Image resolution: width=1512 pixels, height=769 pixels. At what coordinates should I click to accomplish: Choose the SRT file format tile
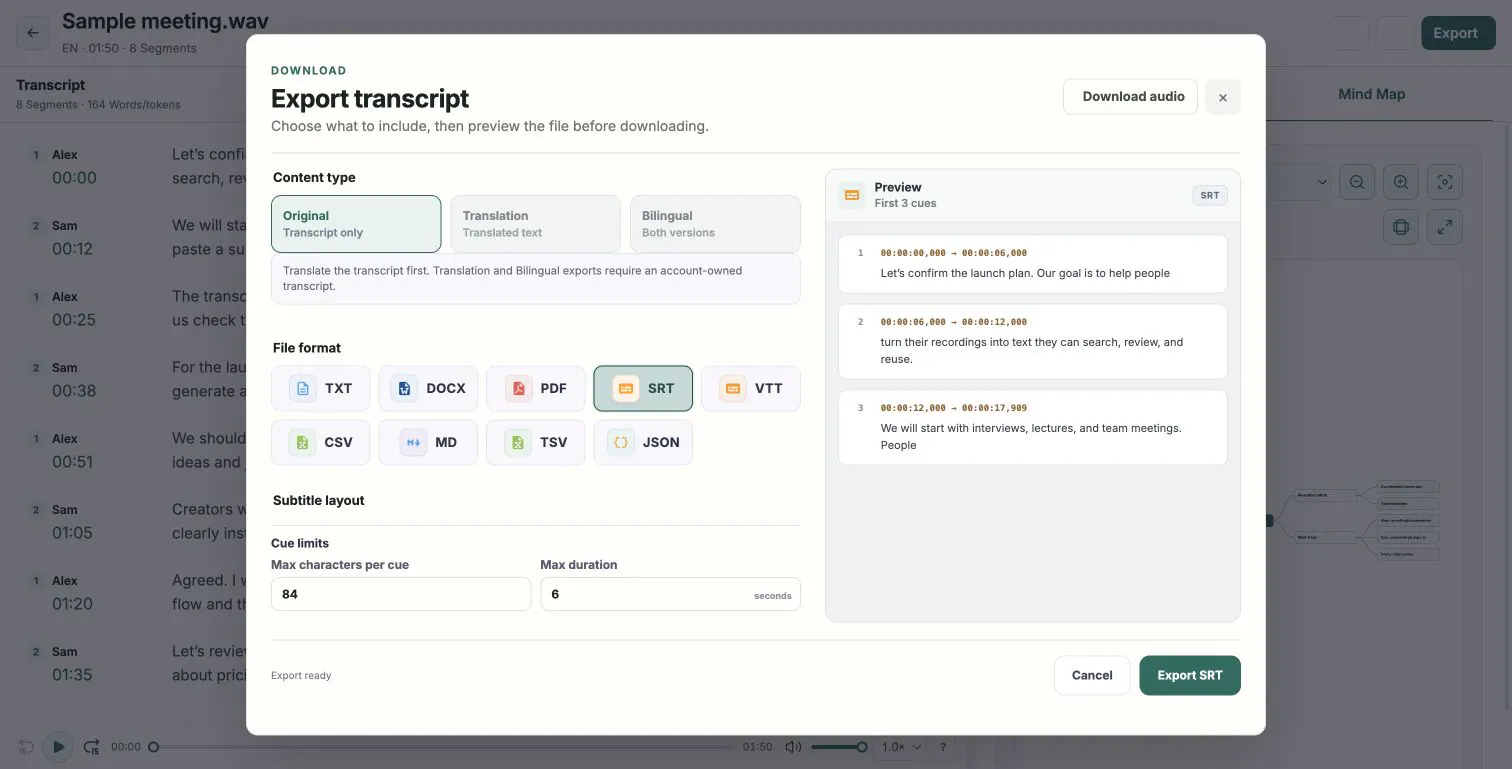point(643,388)
